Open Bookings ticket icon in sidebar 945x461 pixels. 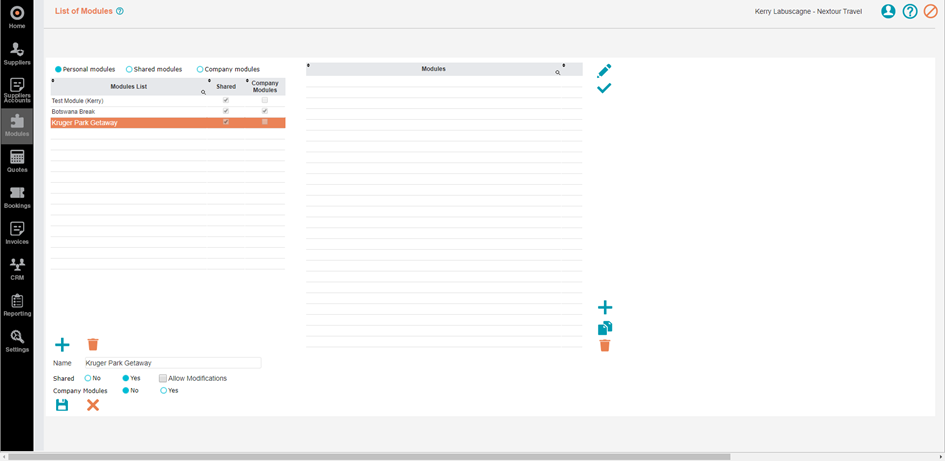[x=17, y=198]
